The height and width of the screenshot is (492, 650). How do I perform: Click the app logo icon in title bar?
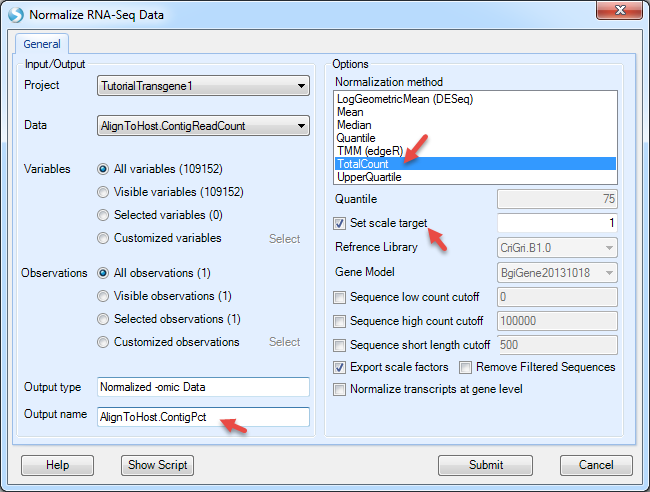pos(16,15)
